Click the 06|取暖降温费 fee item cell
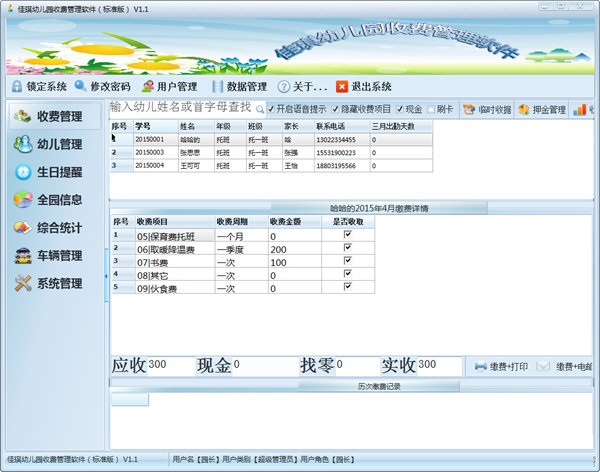Image resolution: width=600 pixels, height=472 pixels. pos(175,250)
